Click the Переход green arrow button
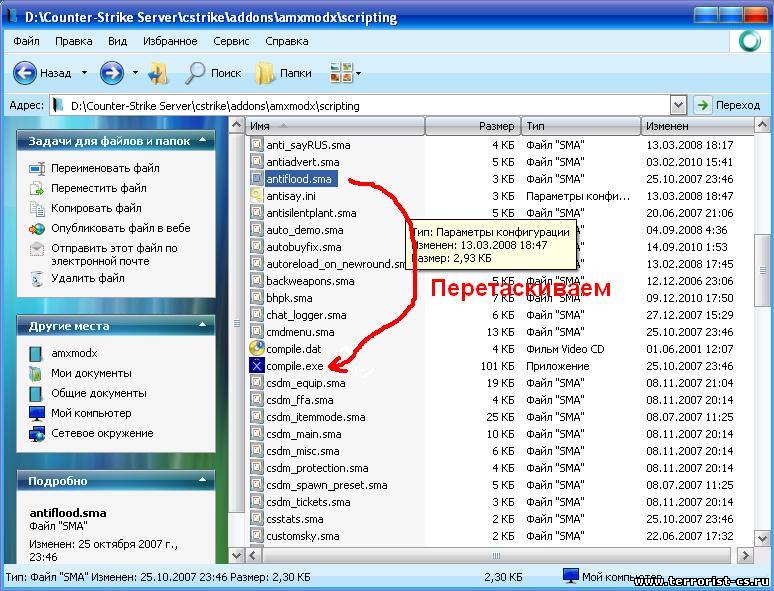This screenshot has height=591, width=774. [702, 105]
